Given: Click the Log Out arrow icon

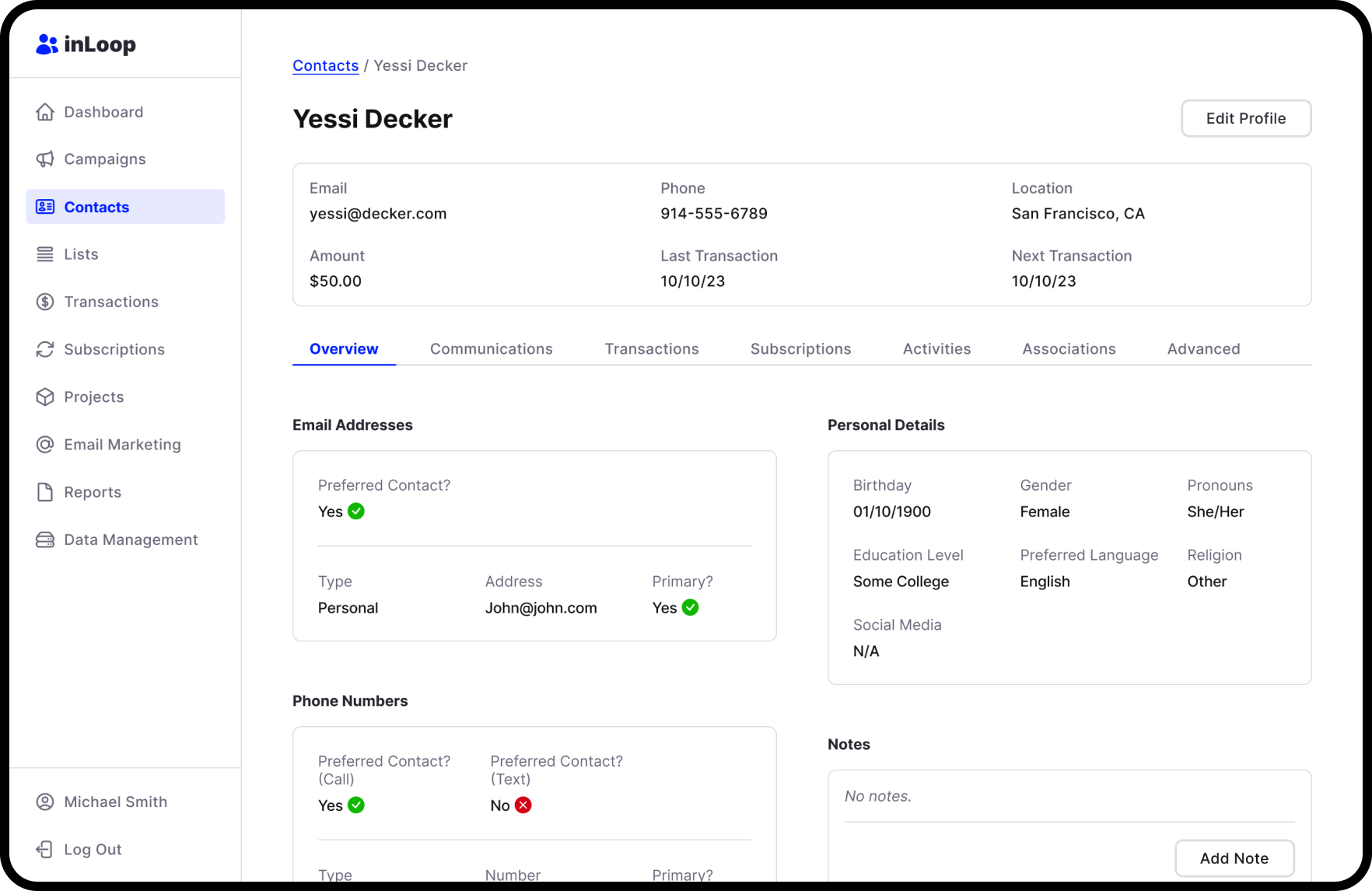Looking at the screenshot, I should pos(45,849).
